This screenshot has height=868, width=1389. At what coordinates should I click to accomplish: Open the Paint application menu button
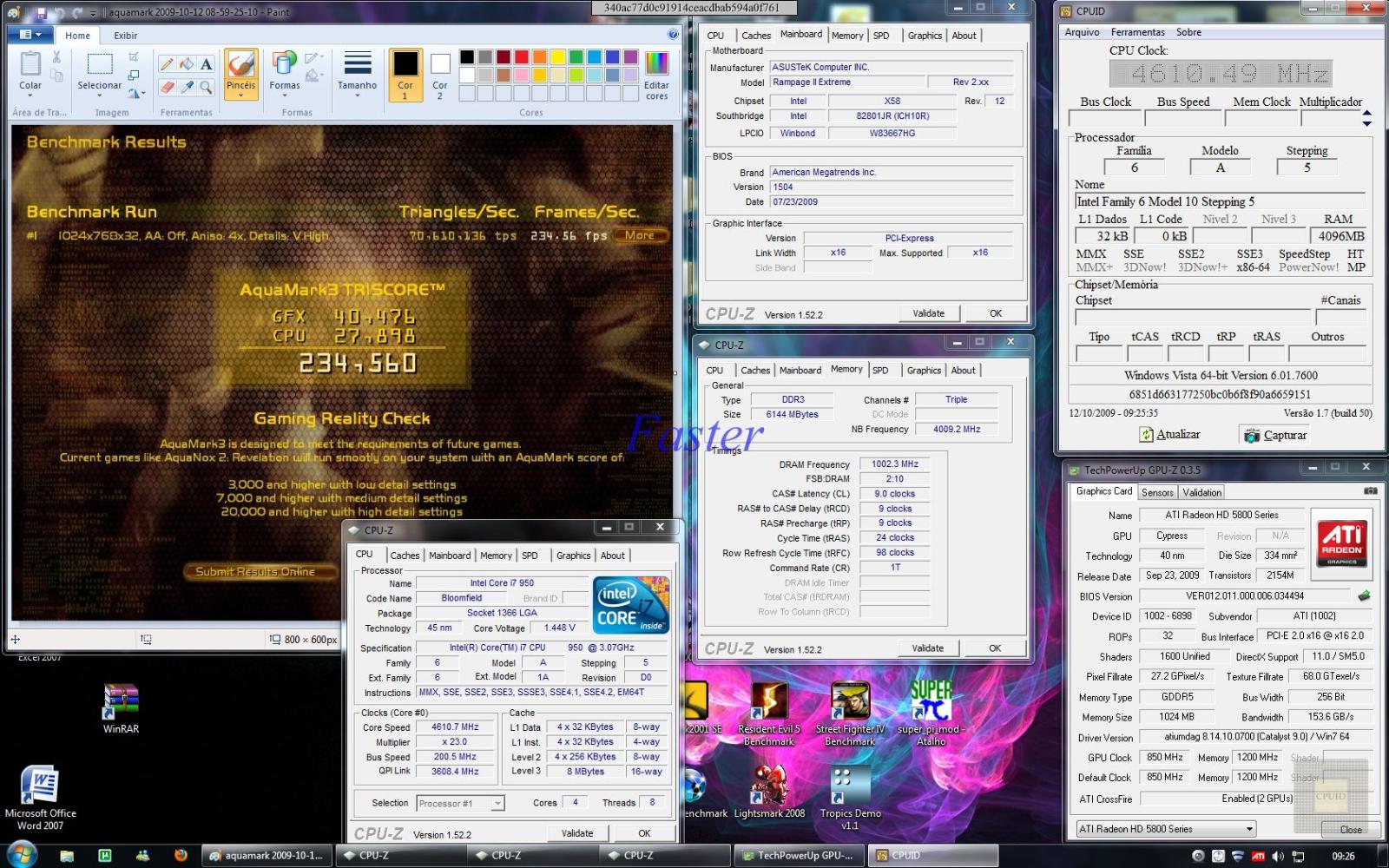point(30,35)
